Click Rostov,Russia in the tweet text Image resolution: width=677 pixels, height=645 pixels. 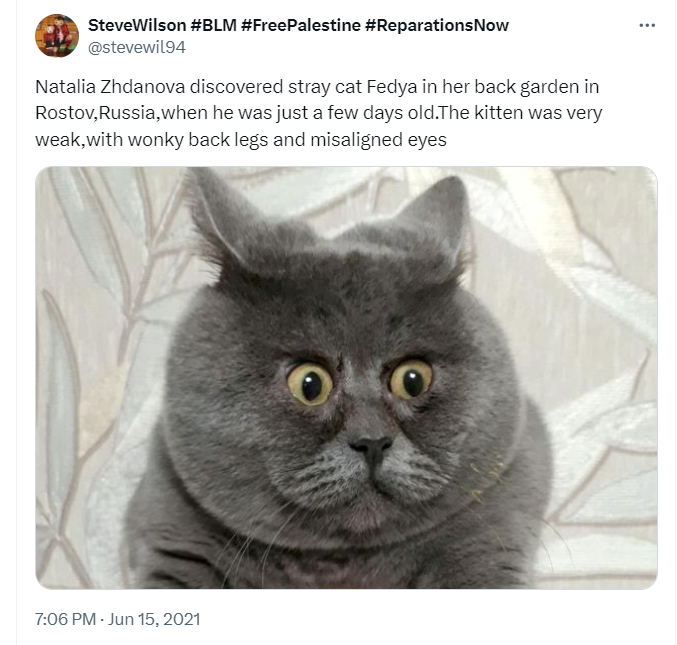pyautogui.click(x=98, y=113)
